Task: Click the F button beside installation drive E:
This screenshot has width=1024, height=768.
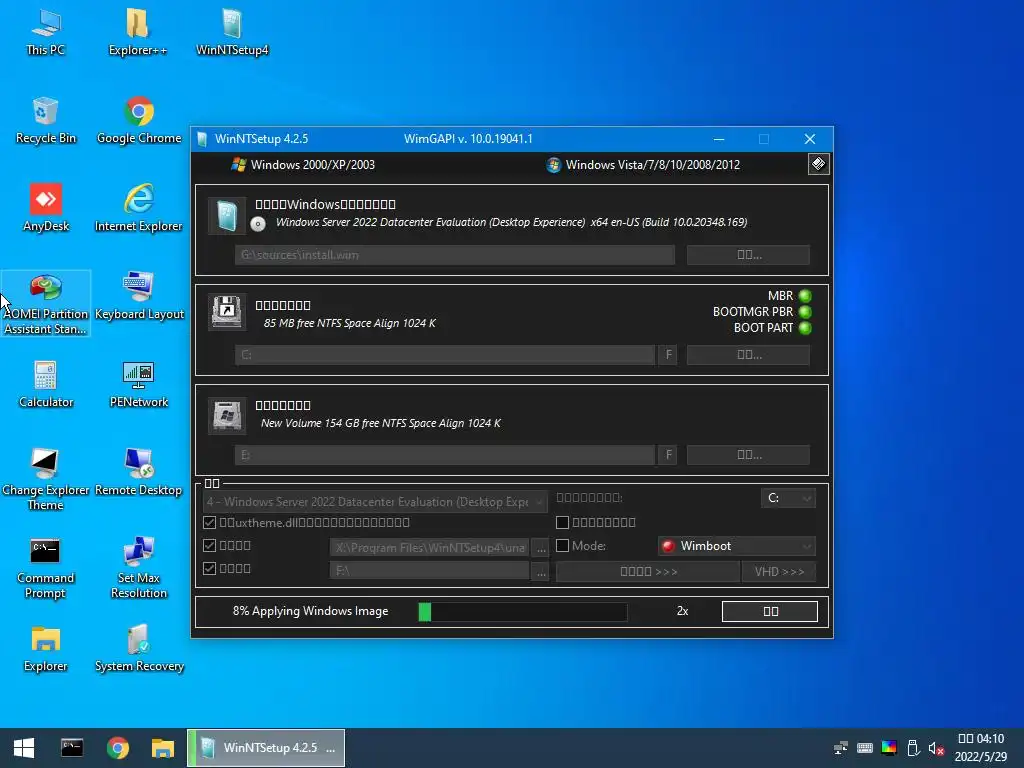Action: (x=668, y=455)
